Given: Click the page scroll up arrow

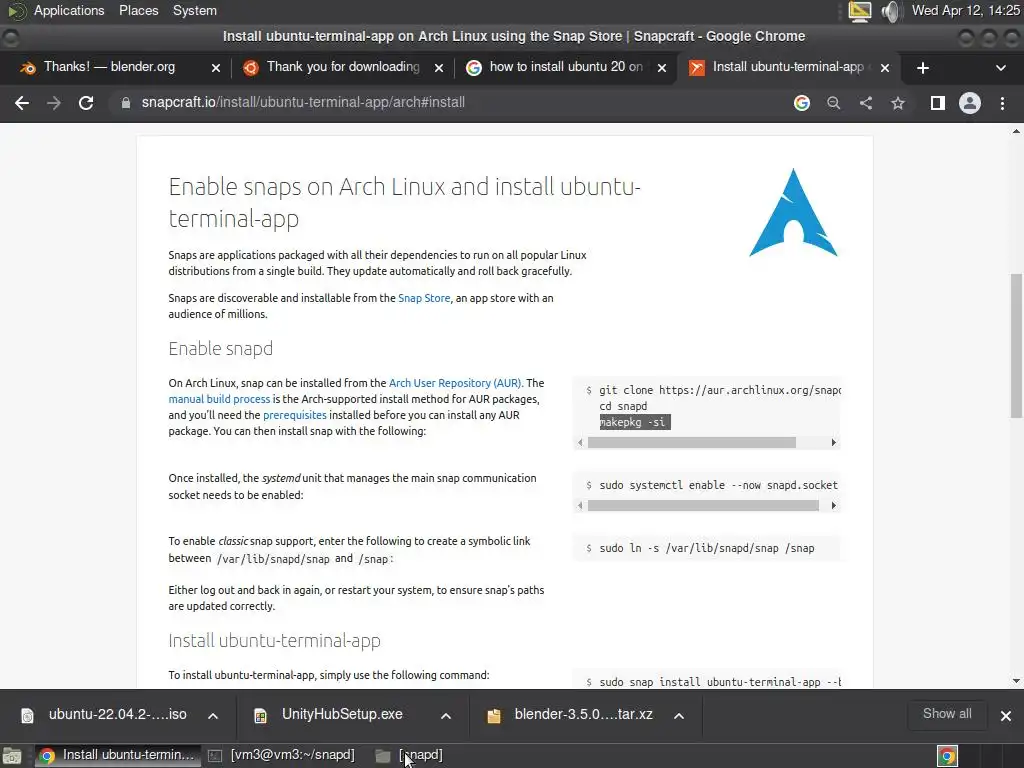Looking at the screenshot, I should pyautogui.click(x=1016, y=131).
